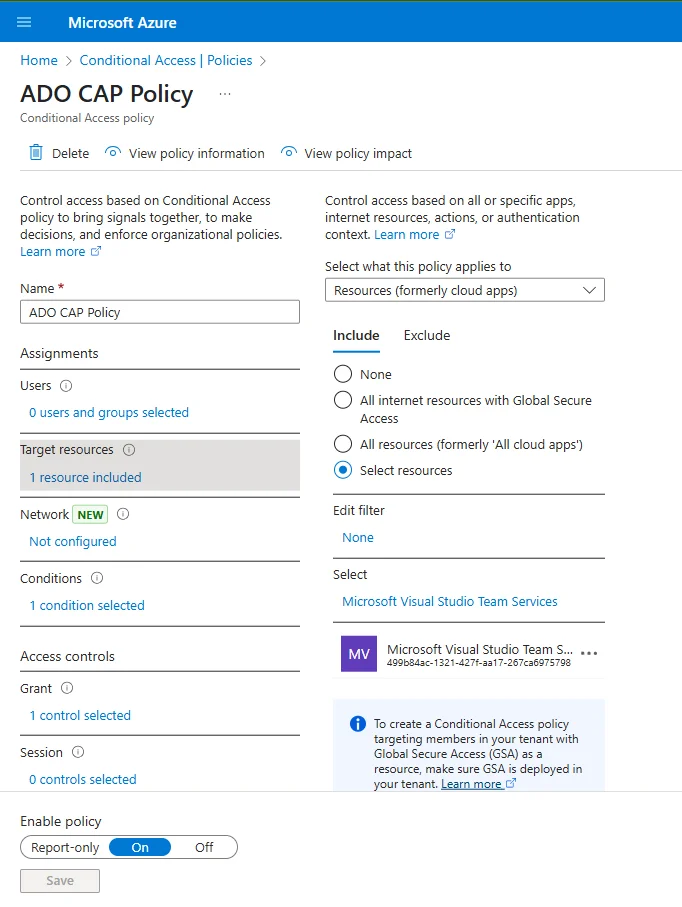Open the hamburger portal menu

[x=24, y=23]
